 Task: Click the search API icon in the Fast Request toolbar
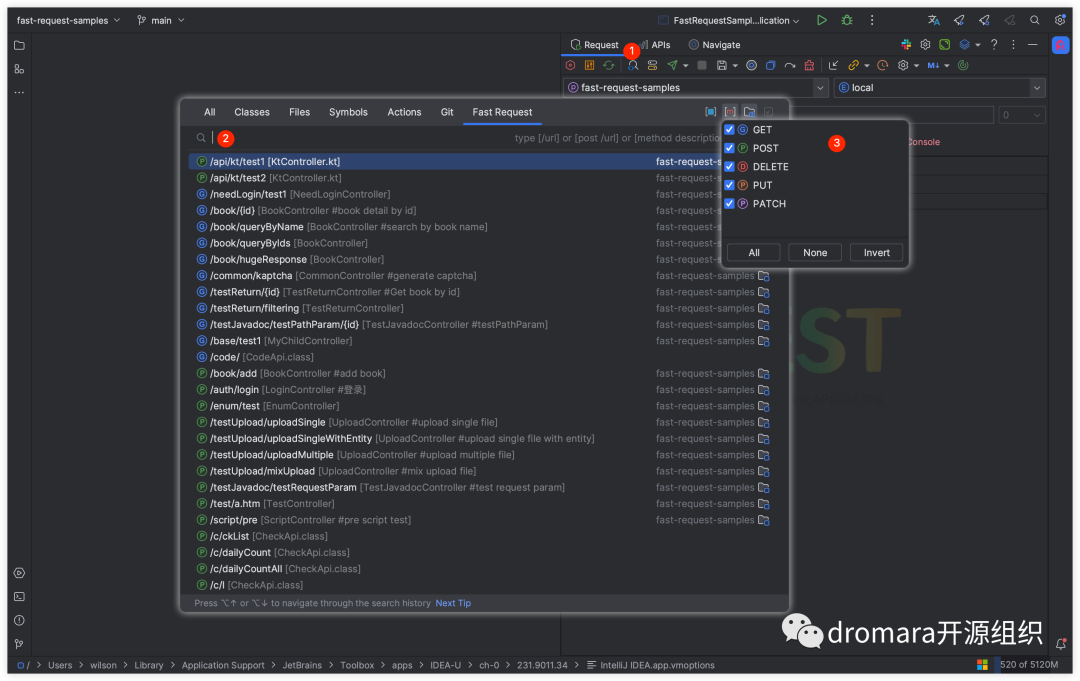click(632, 65)
